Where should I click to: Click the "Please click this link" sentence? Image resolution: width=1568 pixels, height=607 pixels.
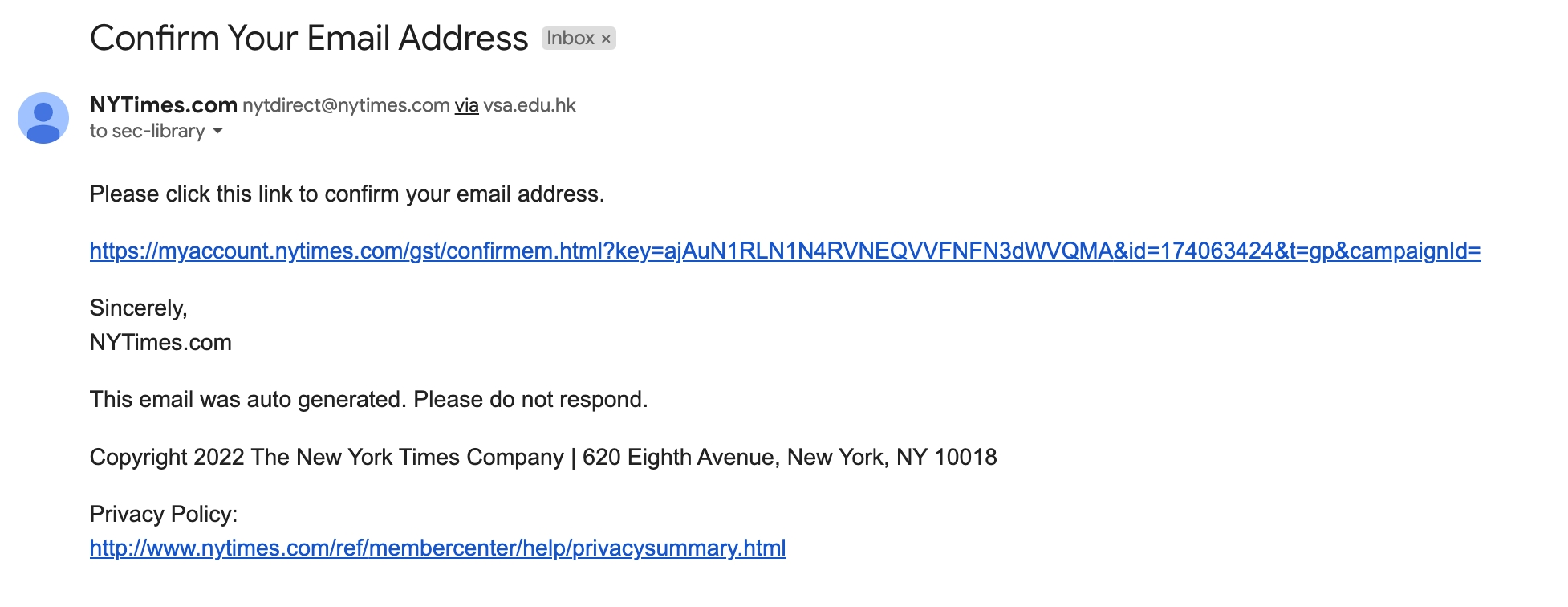pos(347,194)
